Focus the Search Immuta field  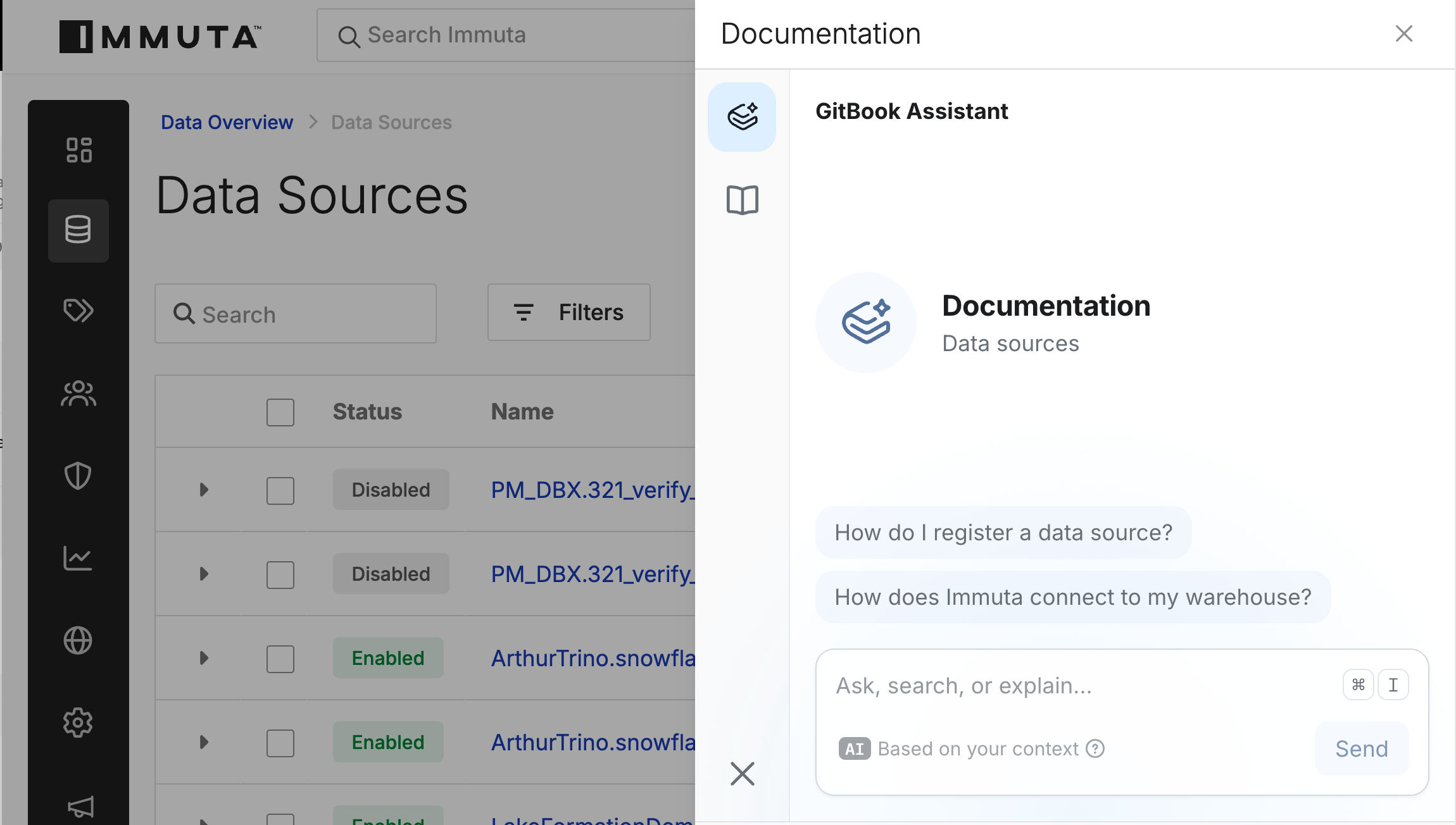(x=506, y=35)
